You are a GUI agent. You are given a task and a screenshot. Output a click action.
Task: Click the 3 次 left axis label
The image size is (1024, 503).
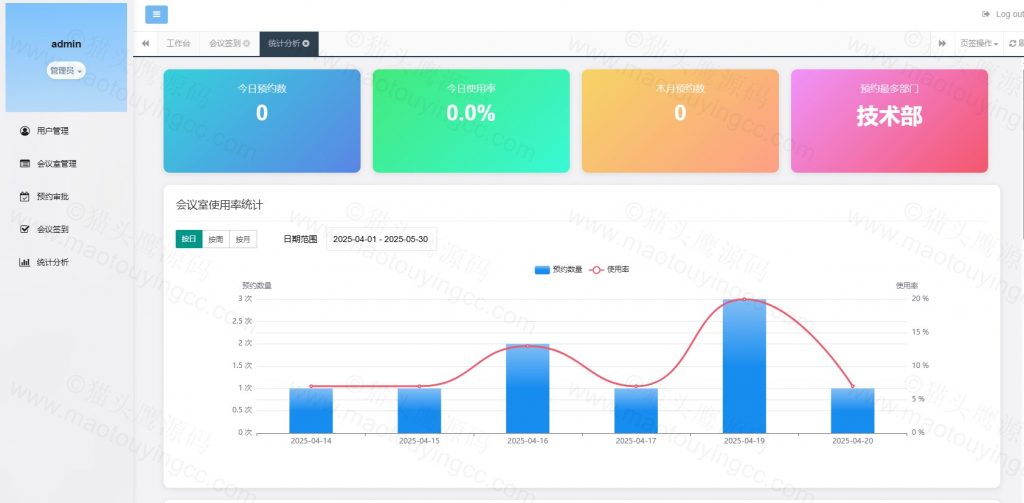[x=245, y=299]
